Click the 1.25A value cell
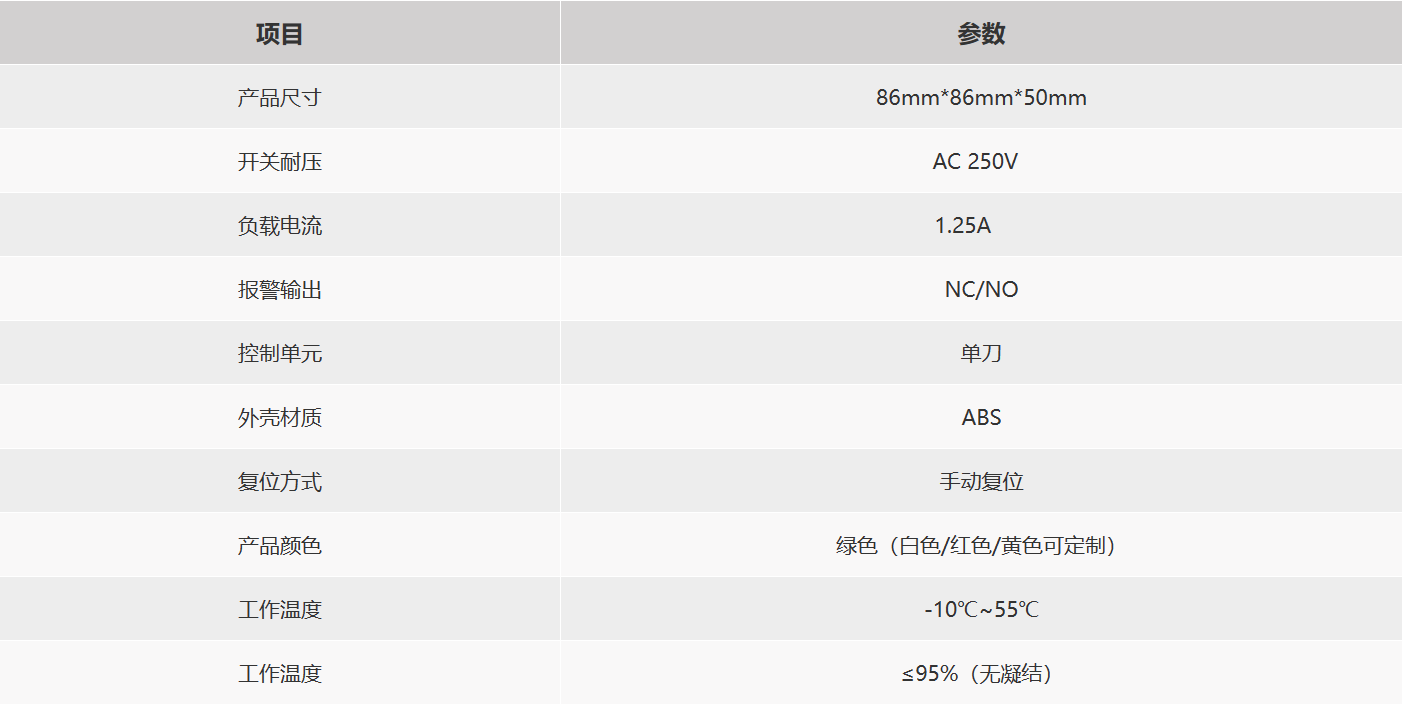 tap(963, 226)
